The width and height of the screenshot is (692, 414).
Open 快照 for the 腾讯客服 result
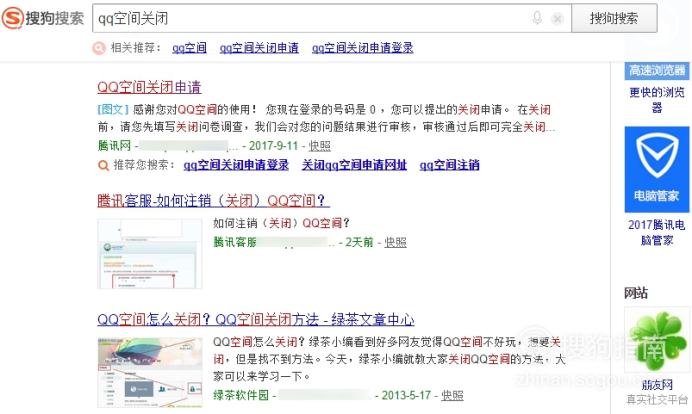pos(395,242)
